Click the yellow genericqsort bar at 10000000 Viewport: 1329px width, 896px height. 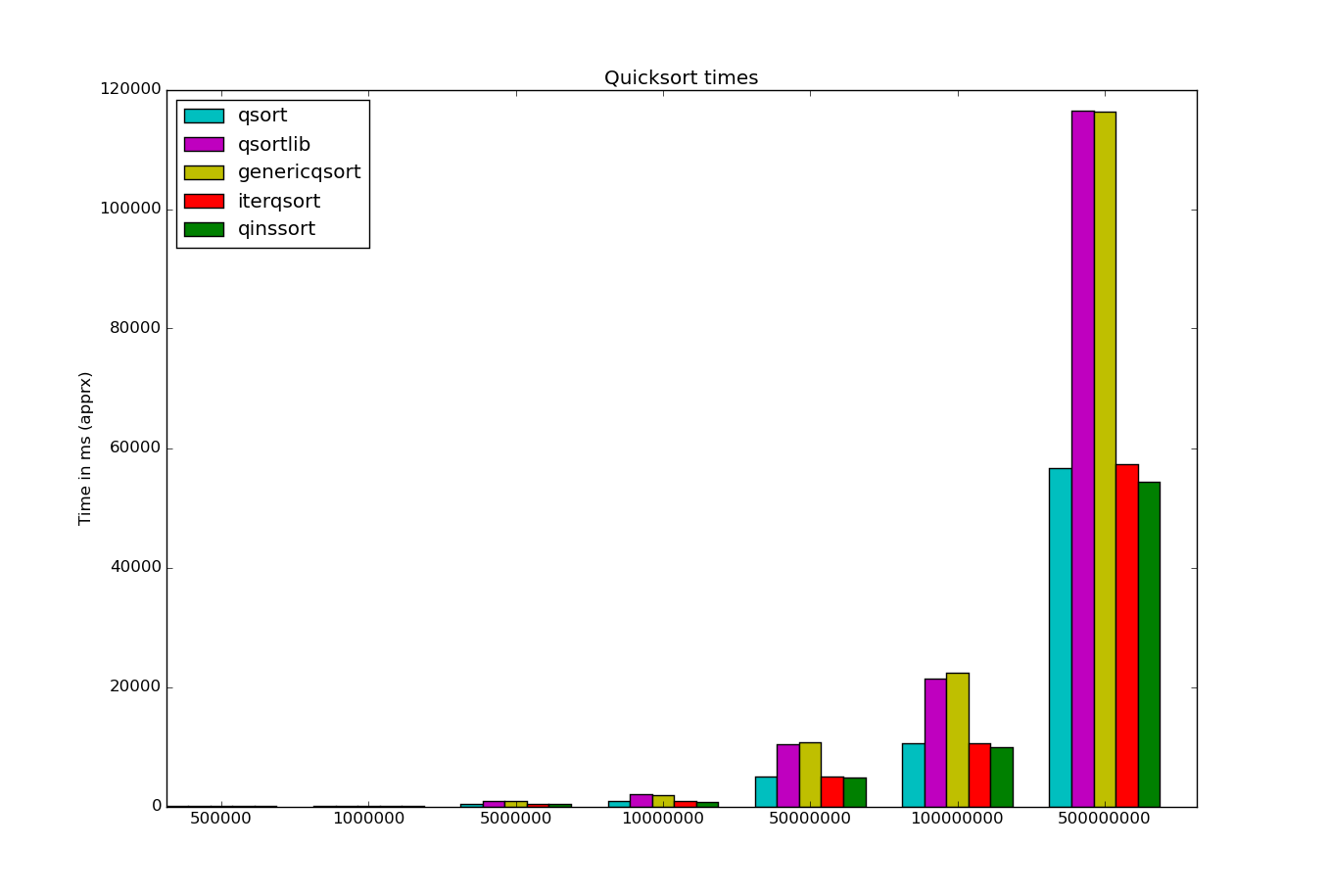663,801
